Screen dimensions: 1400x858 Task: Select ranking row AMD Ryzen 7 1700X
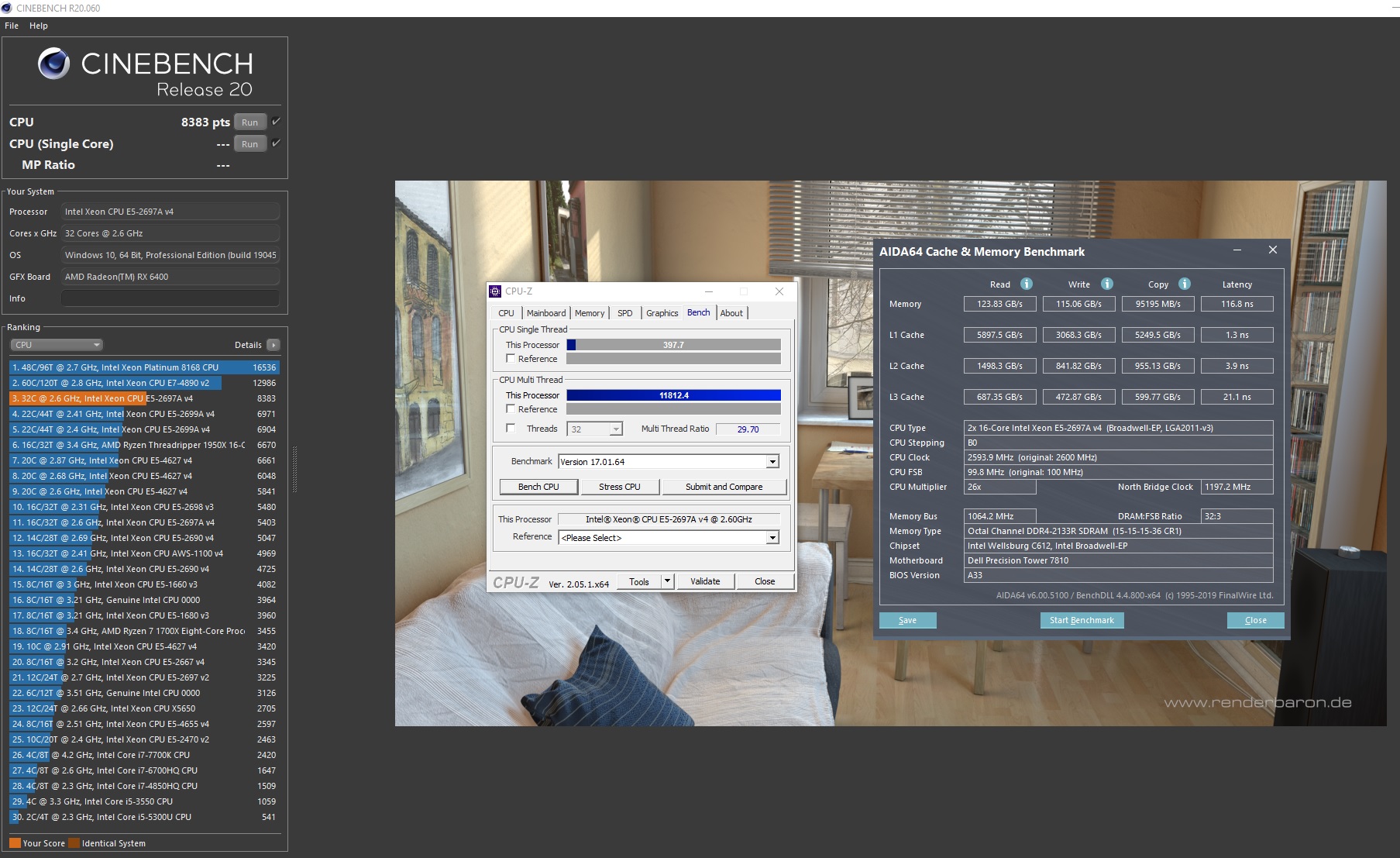[144, 631]
